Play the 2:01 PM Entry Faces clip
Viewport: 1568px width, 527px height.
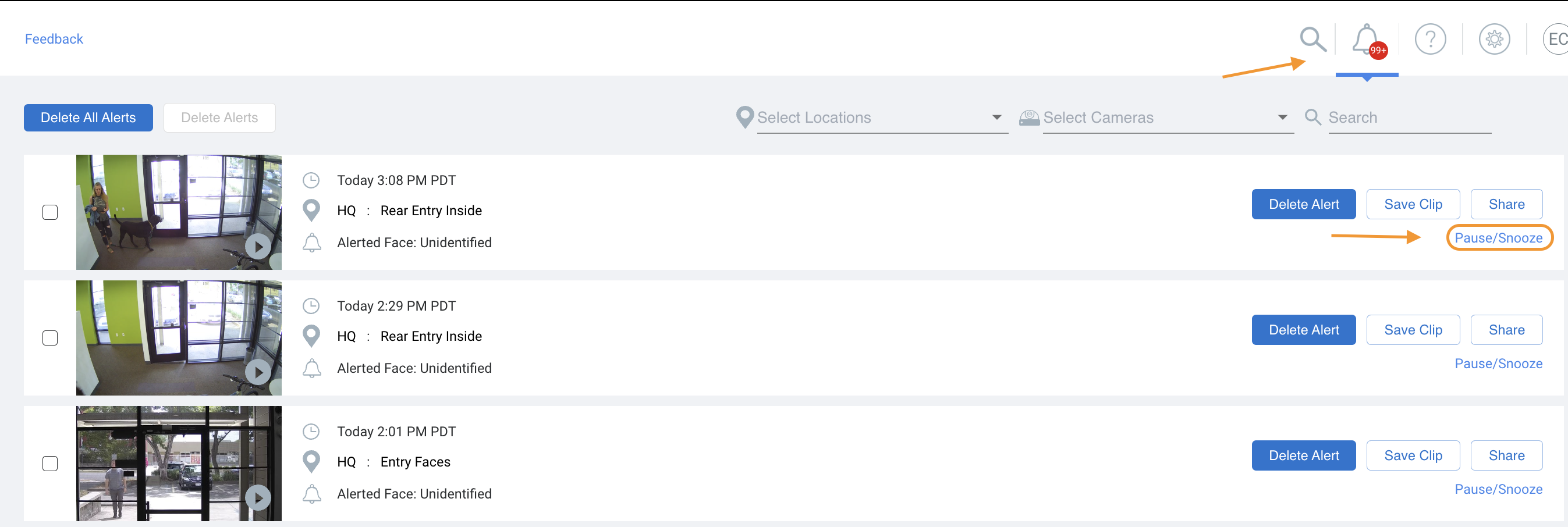pyautogui.click(x=258, y=498)
